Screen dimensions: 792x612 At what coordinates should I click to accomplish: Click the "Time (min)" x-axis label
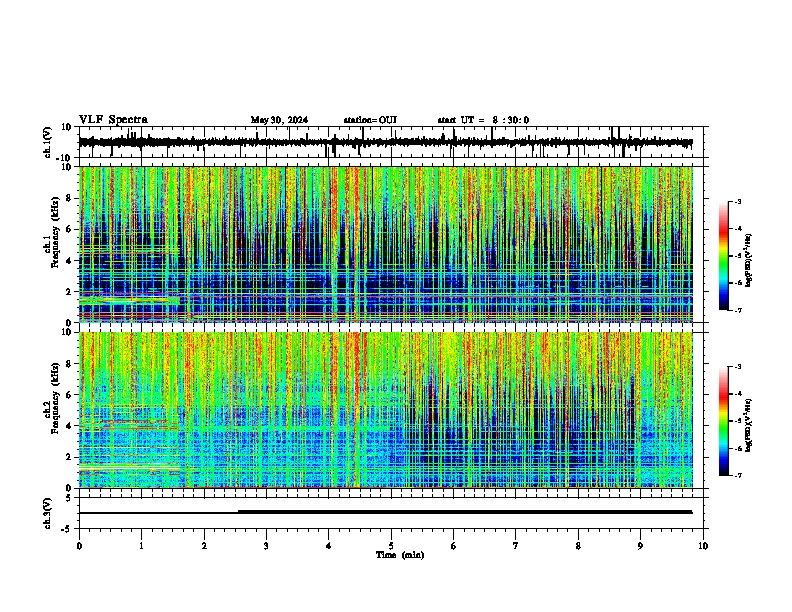pyautogui.click(x=400, y=555)
